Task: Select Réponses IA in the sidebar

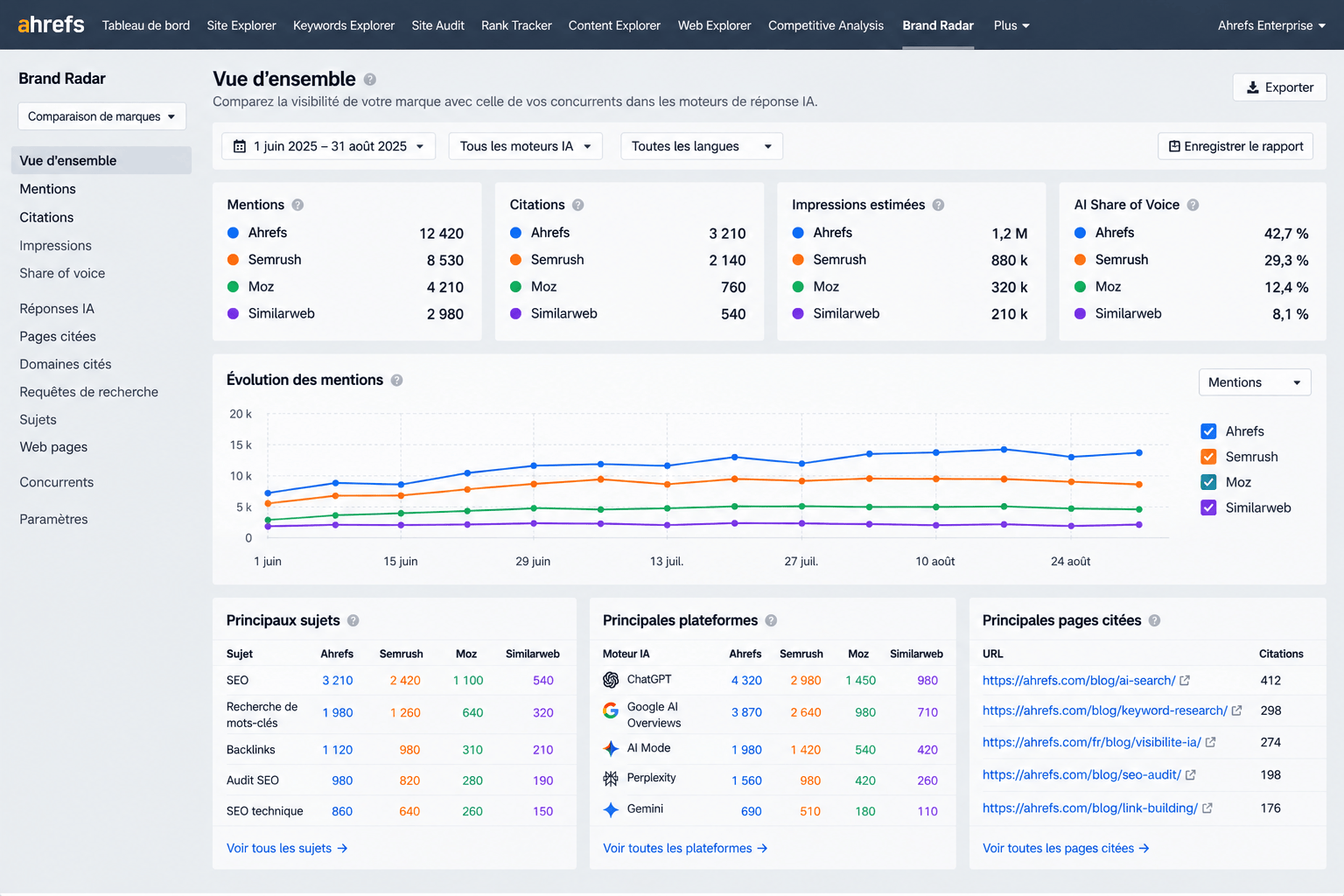Action: click(x=57, y=309)
